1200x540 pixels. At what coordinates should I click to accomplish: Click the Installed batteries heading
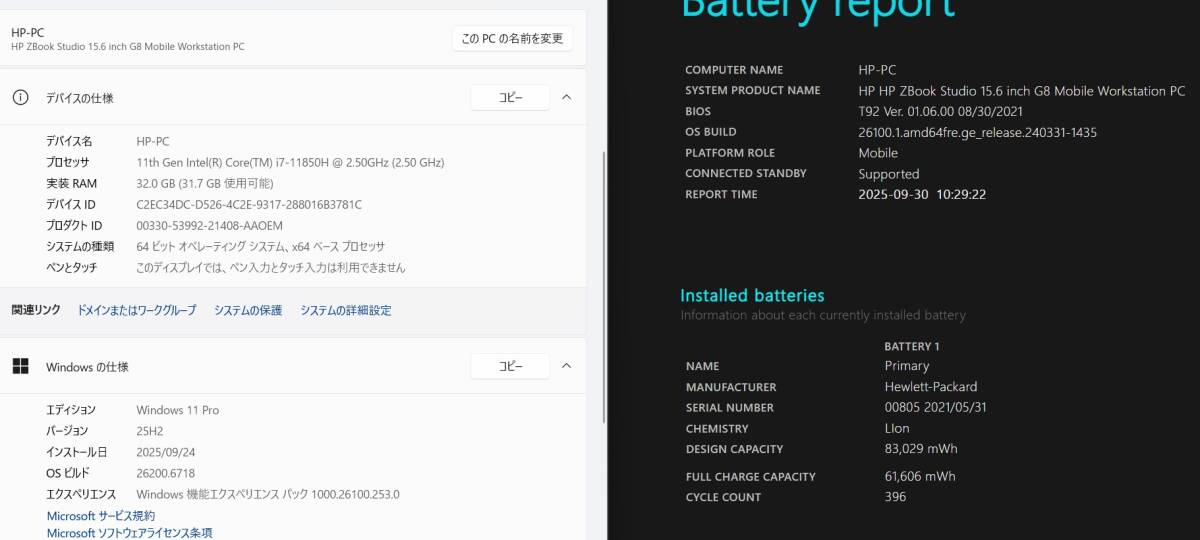click(752, 296)
